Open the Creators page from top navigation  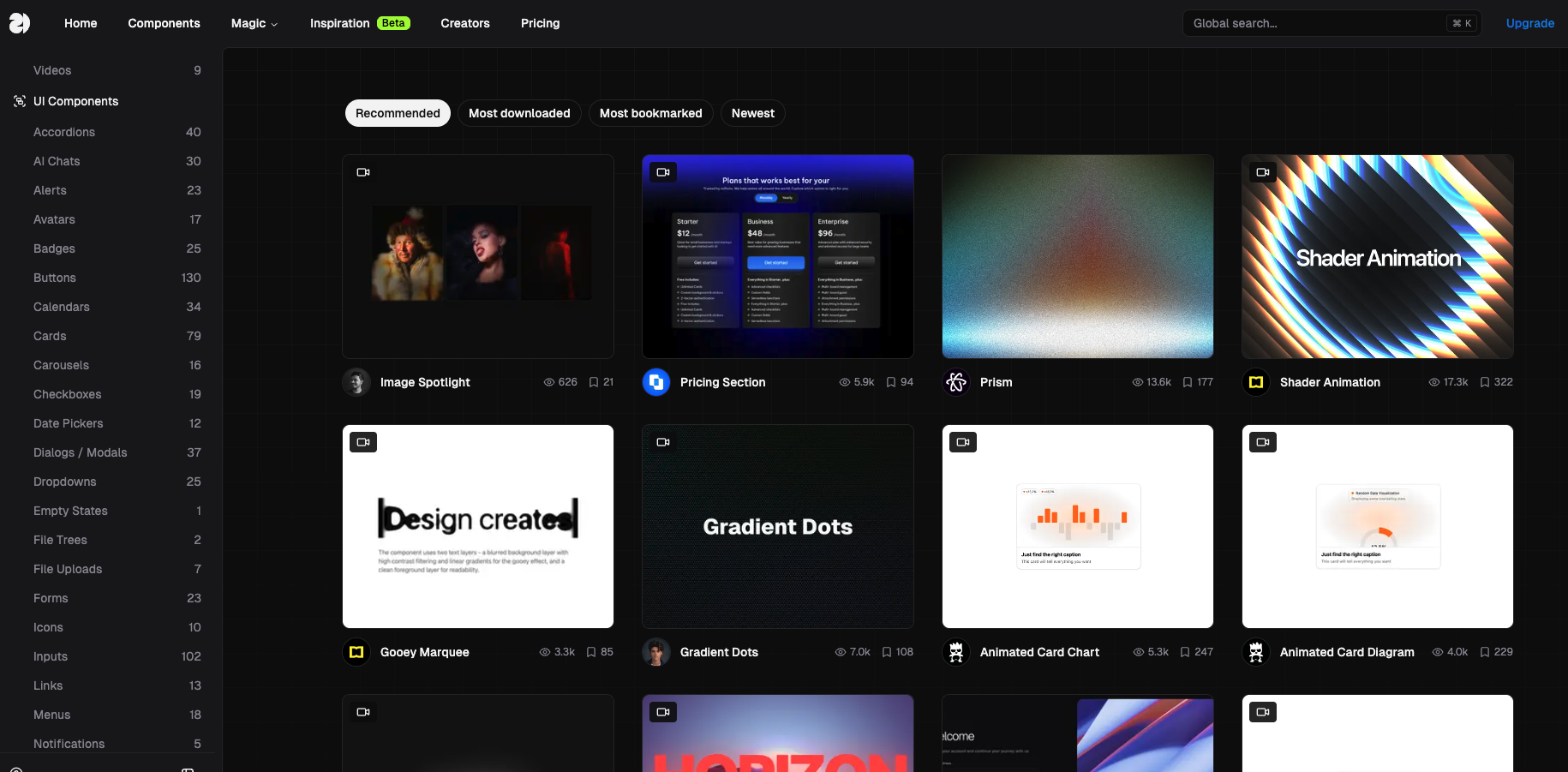(x=464, y=23)
